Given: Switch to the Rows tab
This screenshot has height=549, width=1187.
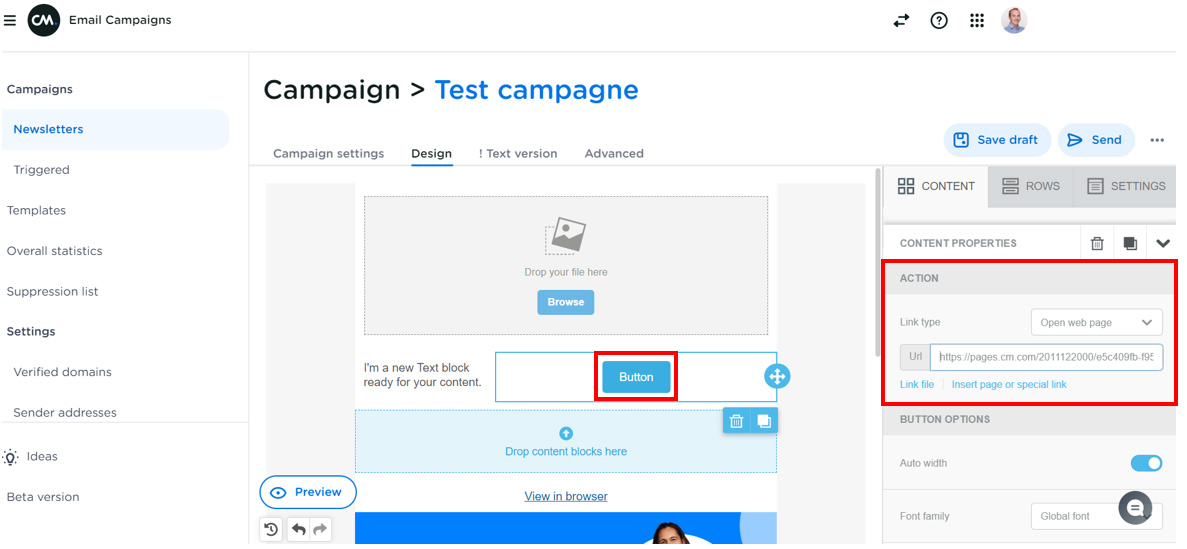Looking at the screenshot, I should [x=1030, y=186].
